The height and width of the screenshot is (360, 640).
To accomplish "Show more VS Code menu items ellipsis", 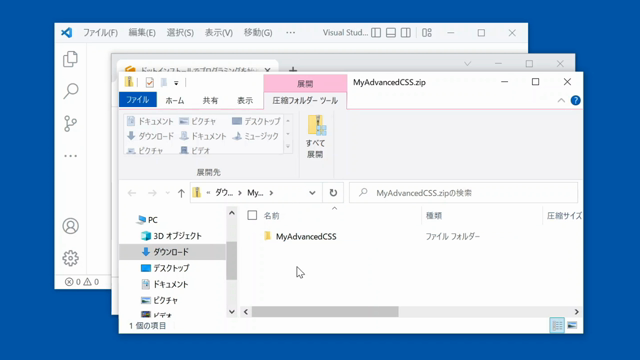I will [x=291, y=33].
